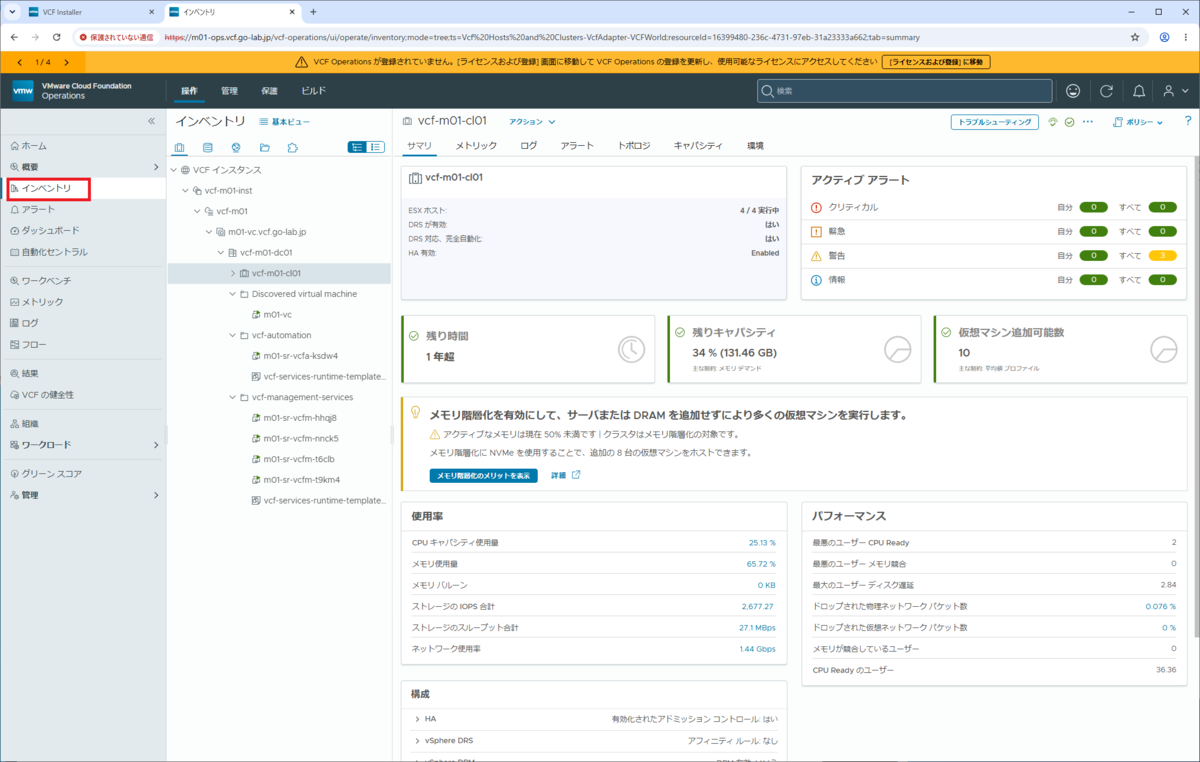Select インベントリ in sidebar
Screen dimensions: 1200x762
(48, 188)
